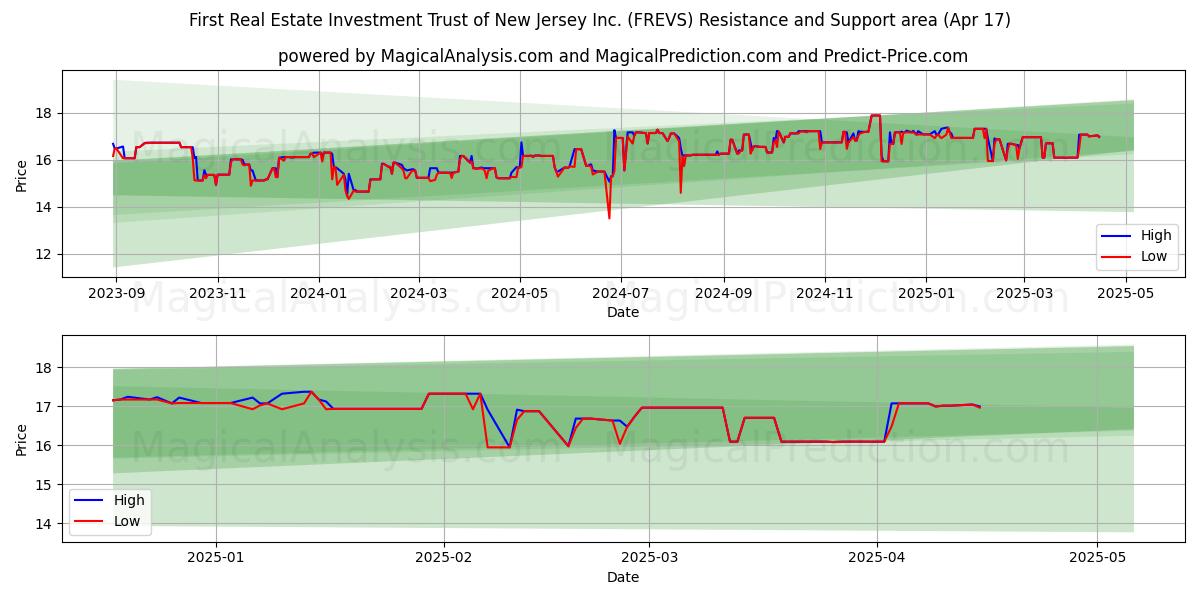1200x600 pixels.
Task: Click the '2025-03' tick label on the bottom chart
Action: pos(649,559)
